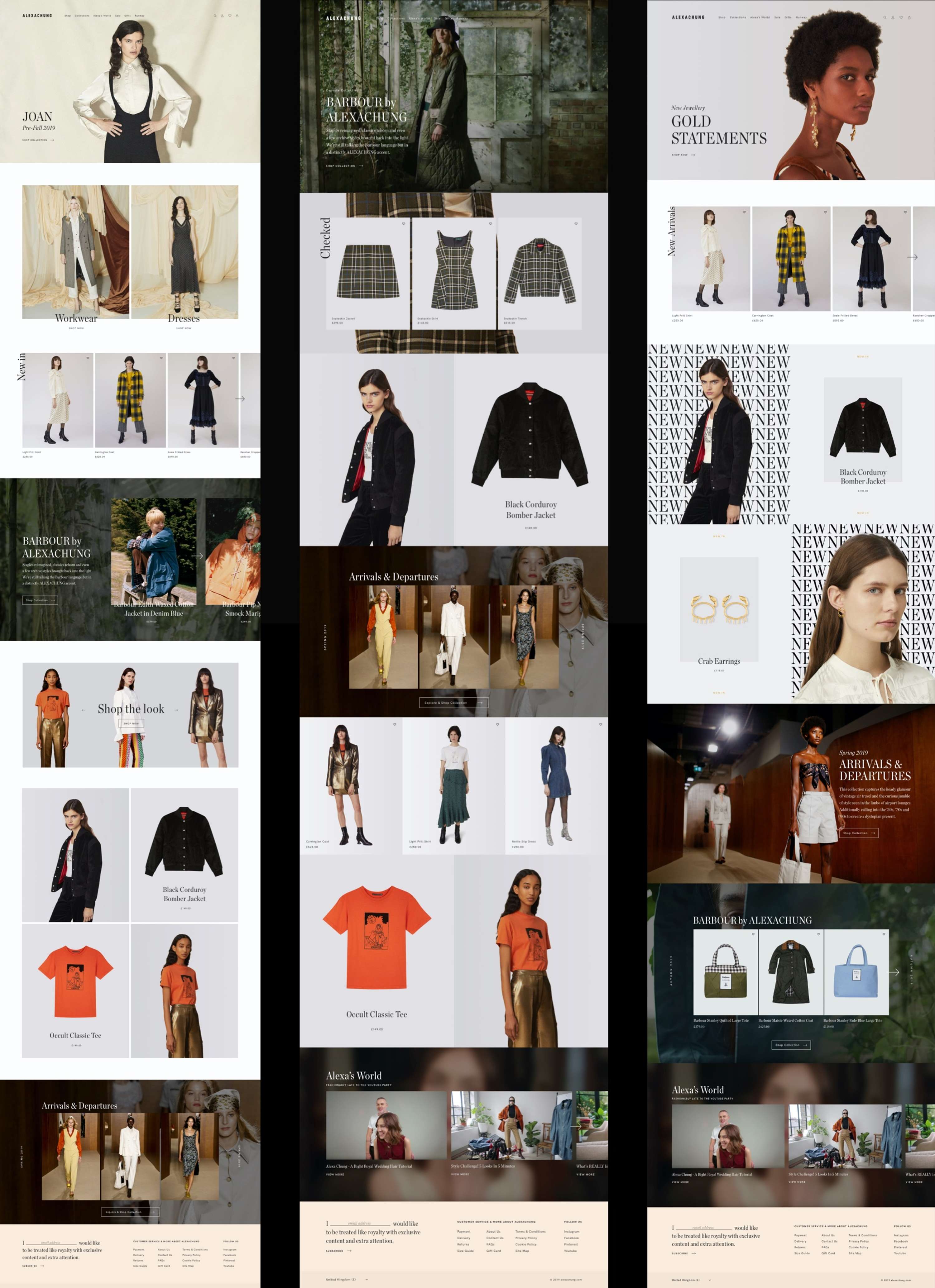This screenshot has width=935, height=1288.
Task: Favorite the checked pinafore dress in Checked section
Action: click(490, 224)
